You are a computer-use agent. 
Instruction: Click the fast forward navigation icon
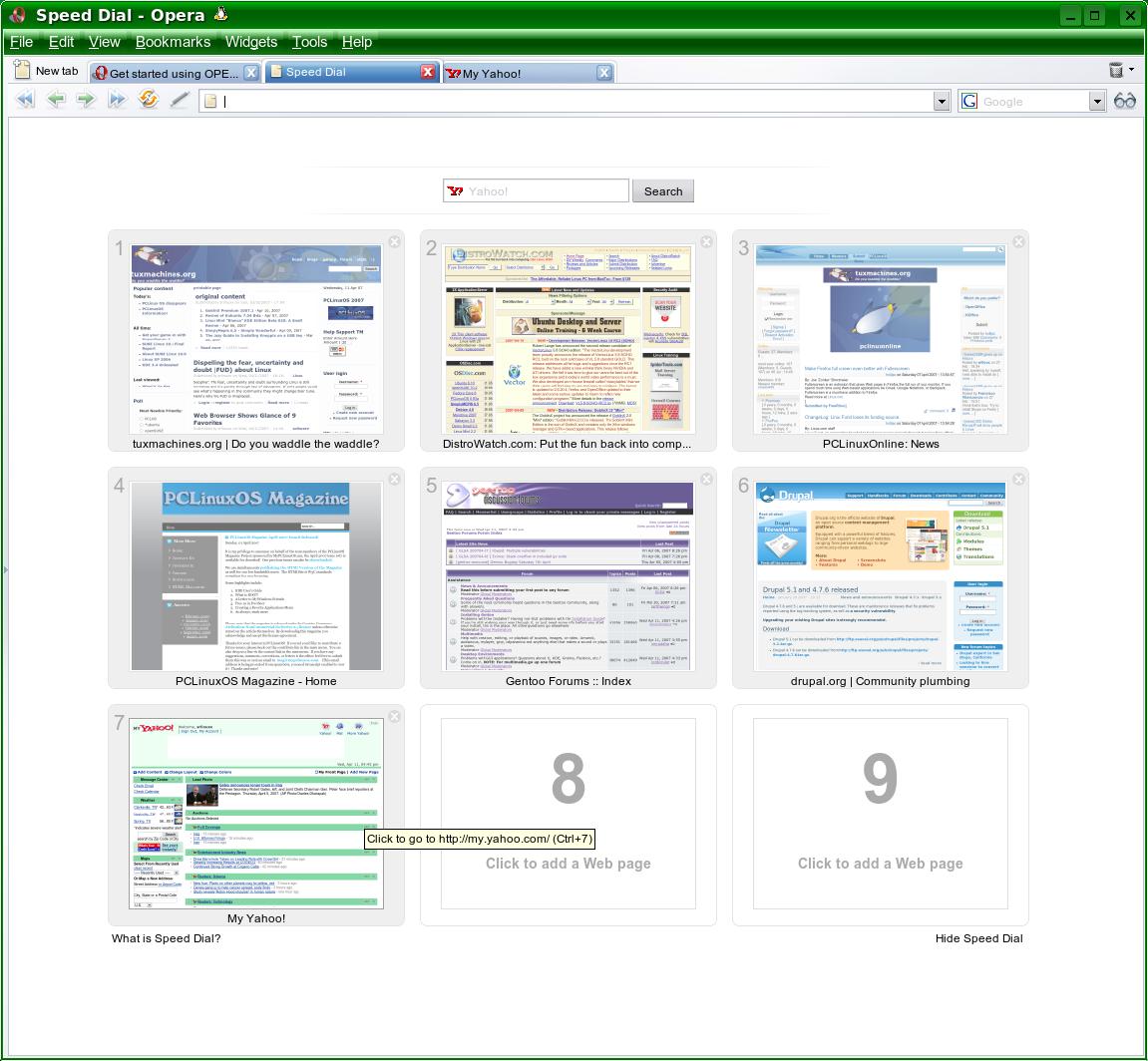tap(117, 100)
